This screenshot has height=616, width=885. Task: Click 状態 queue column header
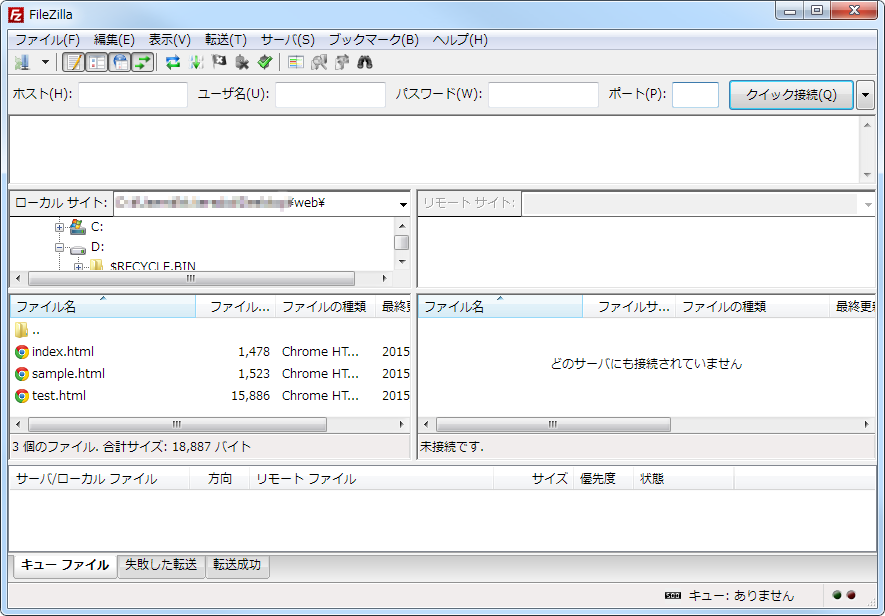click(x=683, y=479)
